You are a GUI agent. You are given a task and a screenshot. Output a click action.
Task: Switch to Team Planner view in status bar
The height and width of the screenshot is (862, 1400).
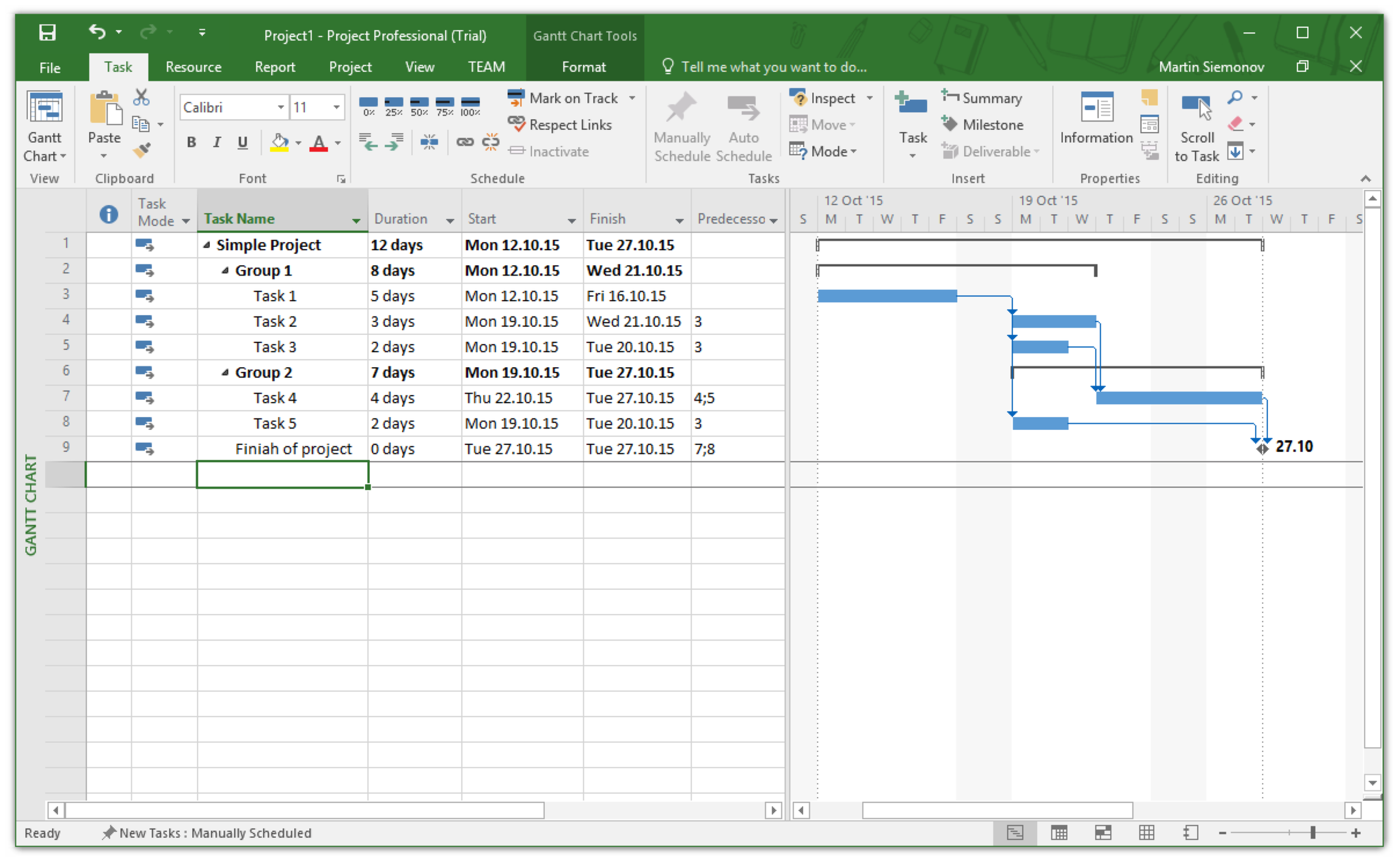[1103, 833]
